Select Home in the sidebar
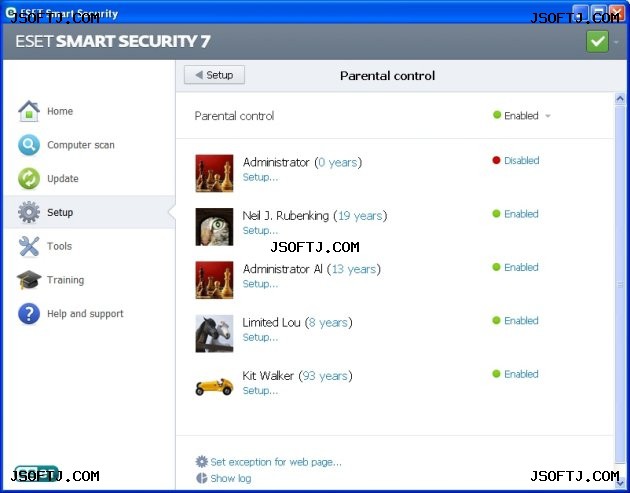The height and width of the screenshot is (493, 630). click(60, 111)
